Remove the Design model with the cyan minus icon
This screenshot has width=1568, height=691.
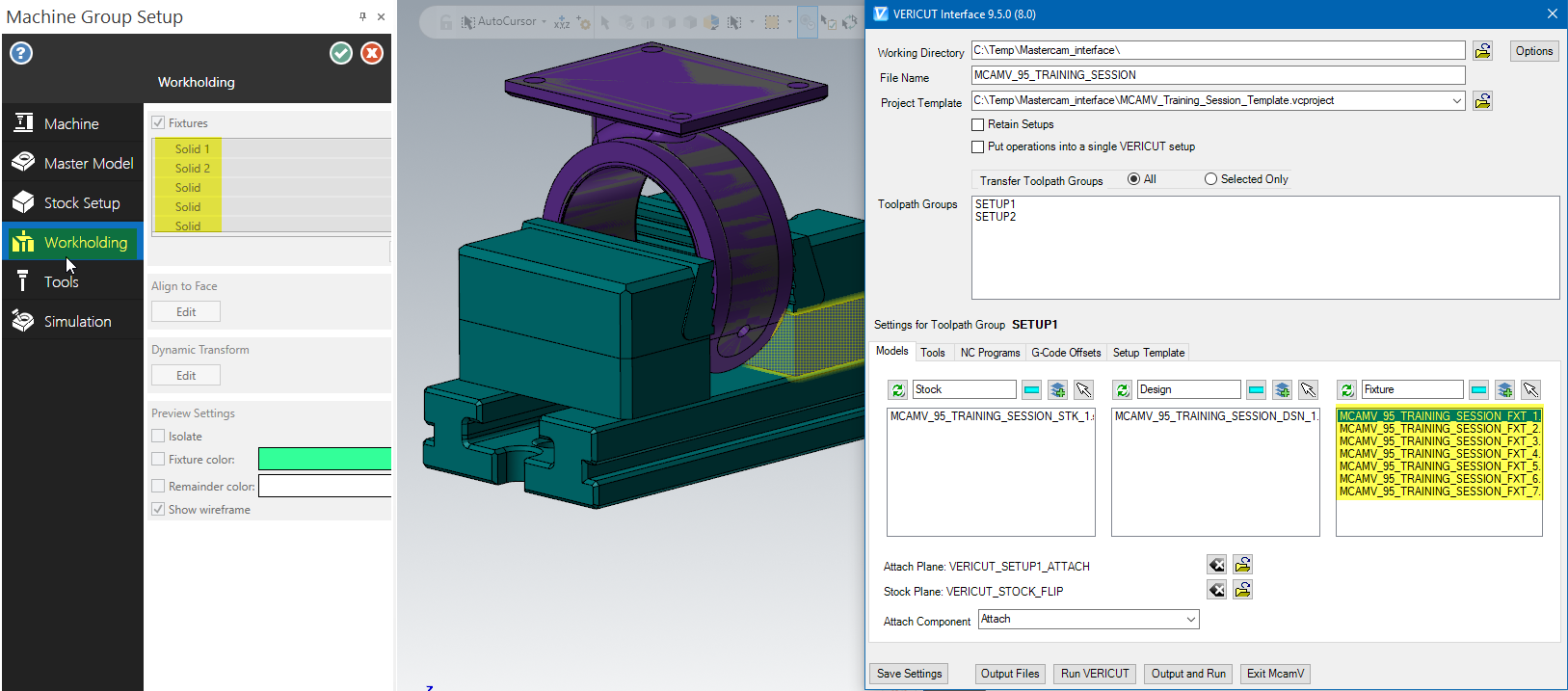coord(1256,389)
